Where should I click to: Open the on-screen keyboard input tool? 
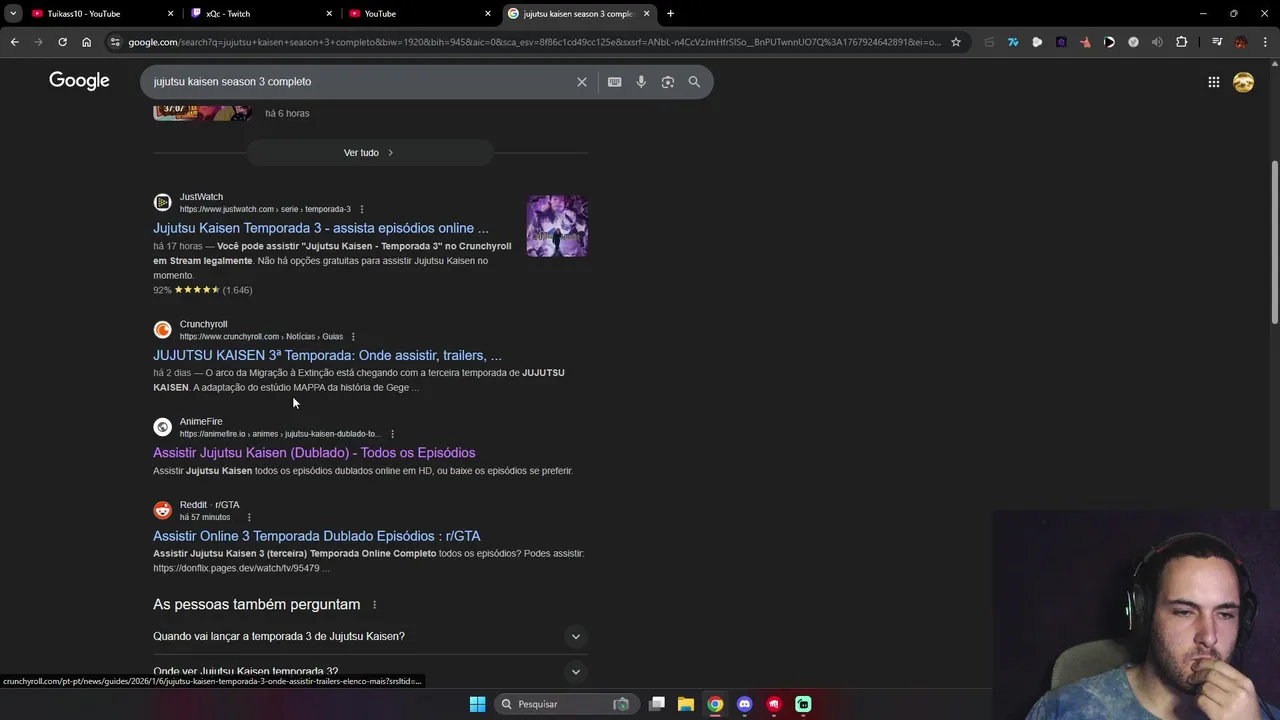pos(615,82)
